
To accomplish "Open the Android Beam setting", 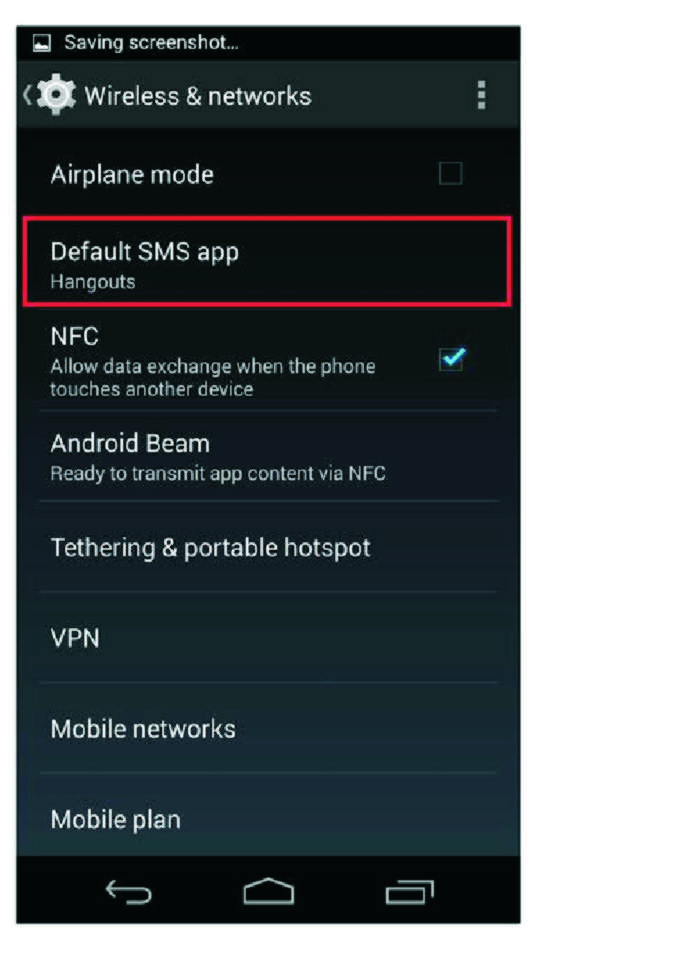I will tap(268, 456).
